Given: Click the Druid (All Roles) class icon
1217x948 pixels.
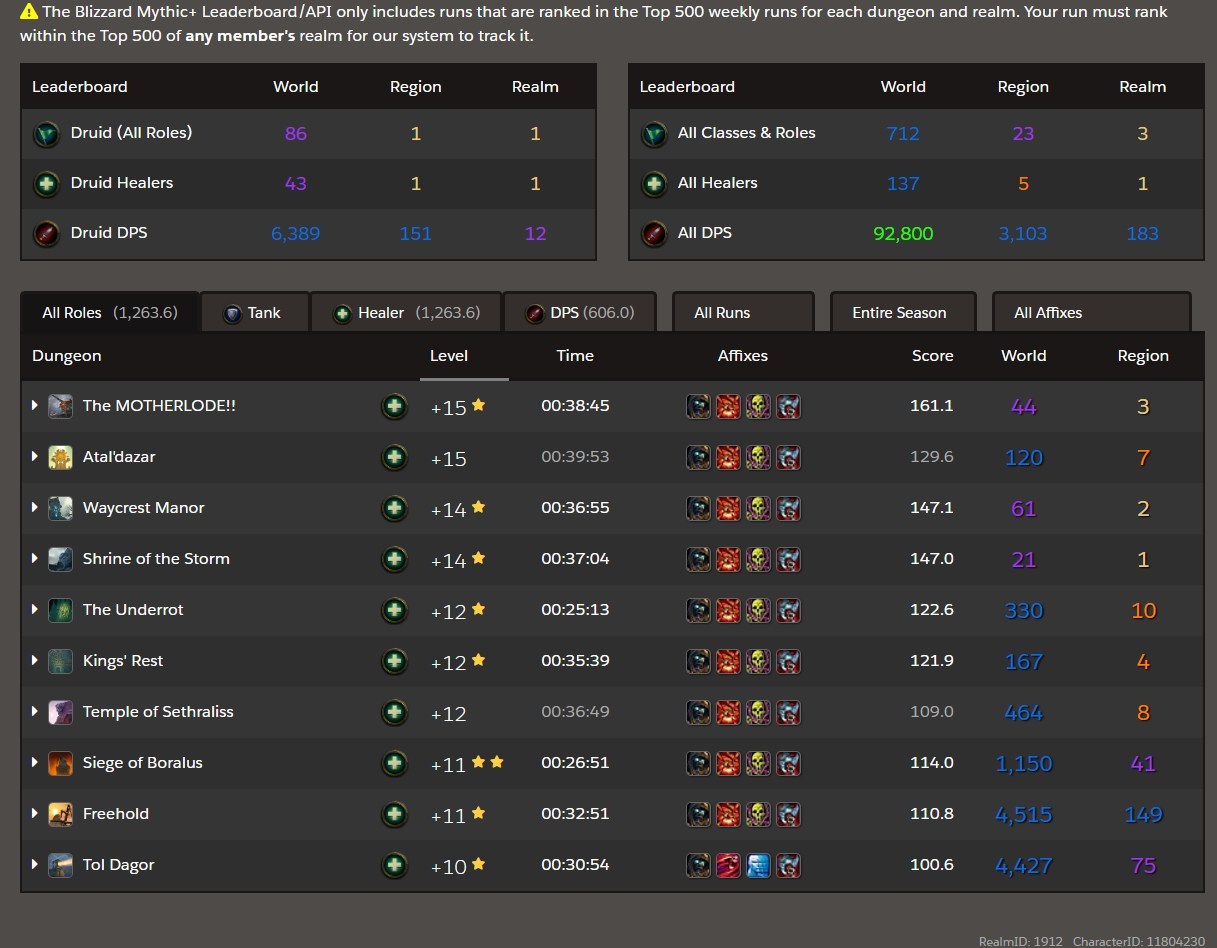Looking at the screenshot, I should point(46,134).
